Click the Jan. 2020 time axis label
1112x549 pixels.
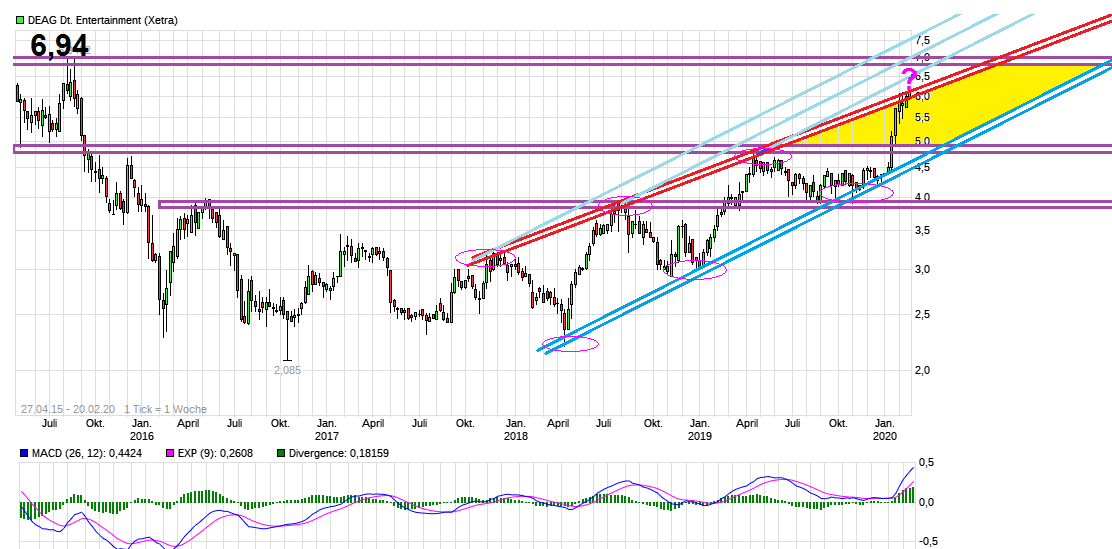pos(884,429)
